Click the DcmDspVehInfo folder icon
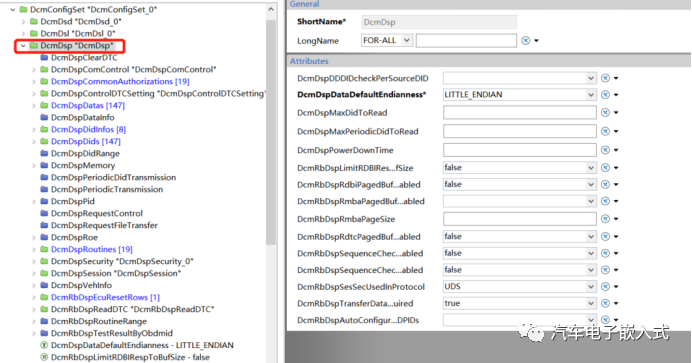The height and width of the screenshot is (363, 692). tap(44, 285)
